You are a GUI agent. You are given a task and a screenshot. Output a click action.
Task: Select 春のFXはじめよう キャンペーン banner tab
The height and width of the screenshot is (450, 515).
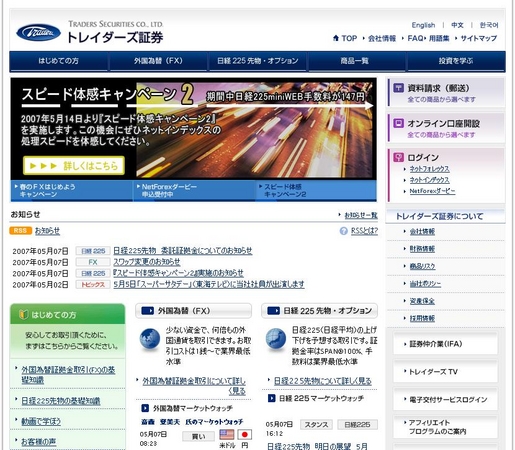(x=72, y=191)
